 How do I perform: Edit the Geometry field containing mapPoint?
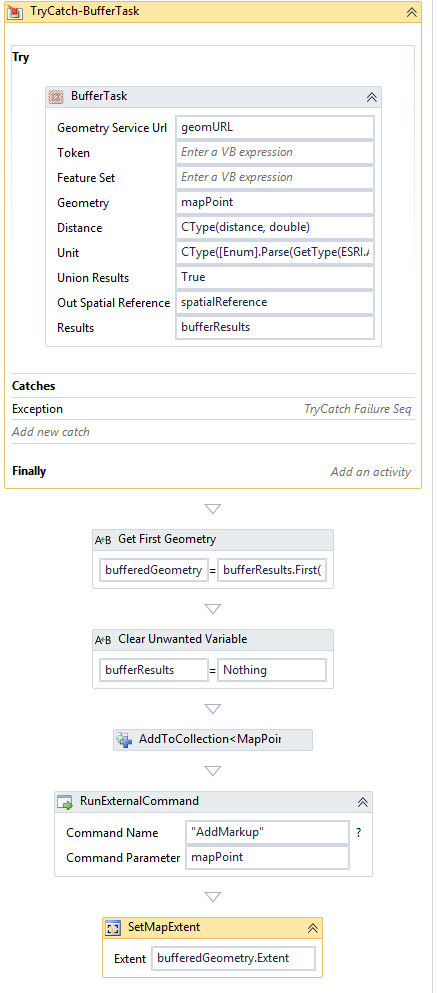[275, 203]
